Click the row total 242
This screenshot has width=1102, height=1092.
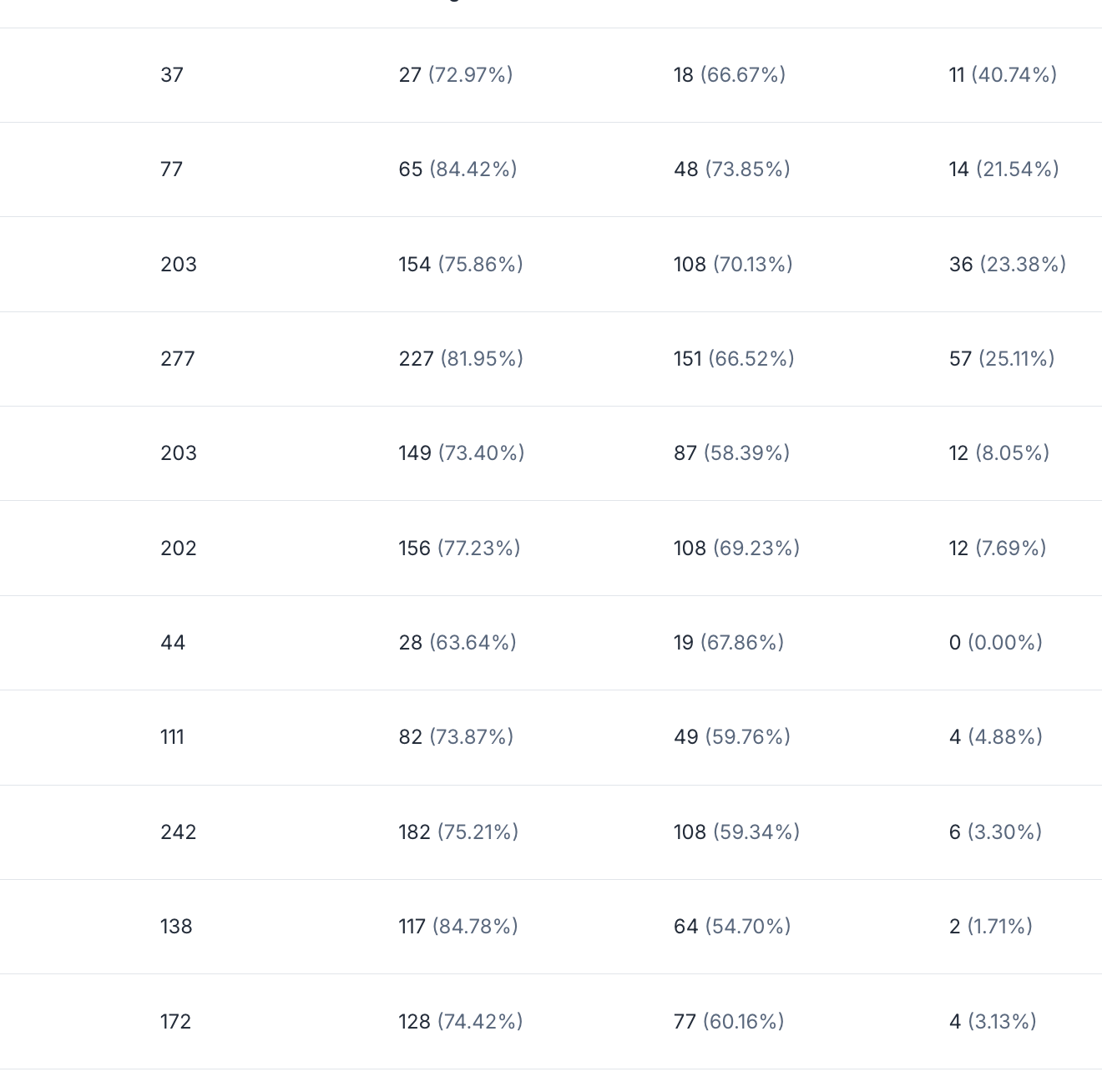click(x=179, y=832)
